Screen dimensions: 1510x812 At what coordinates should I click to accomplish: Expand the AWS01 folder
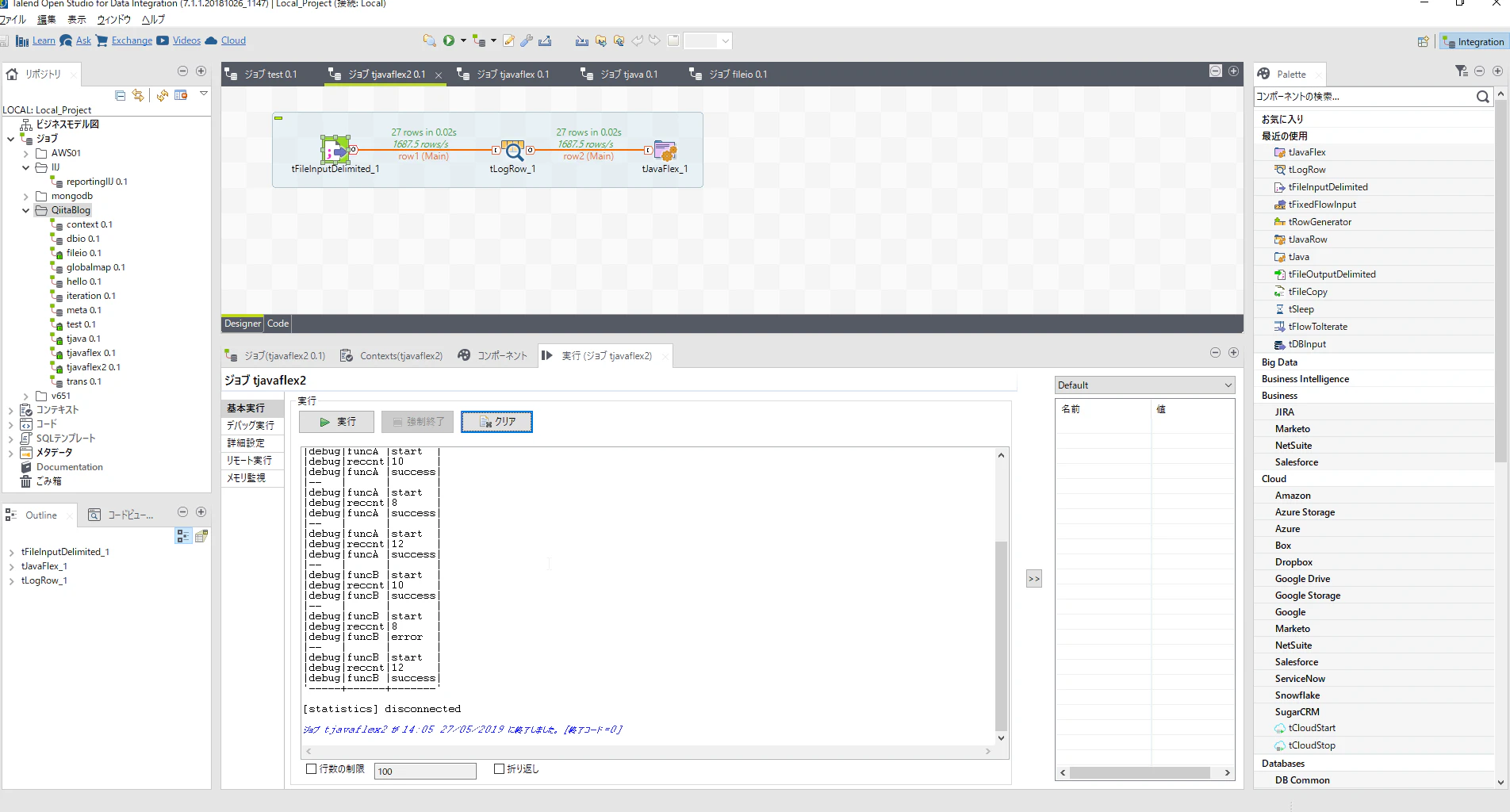25,153
